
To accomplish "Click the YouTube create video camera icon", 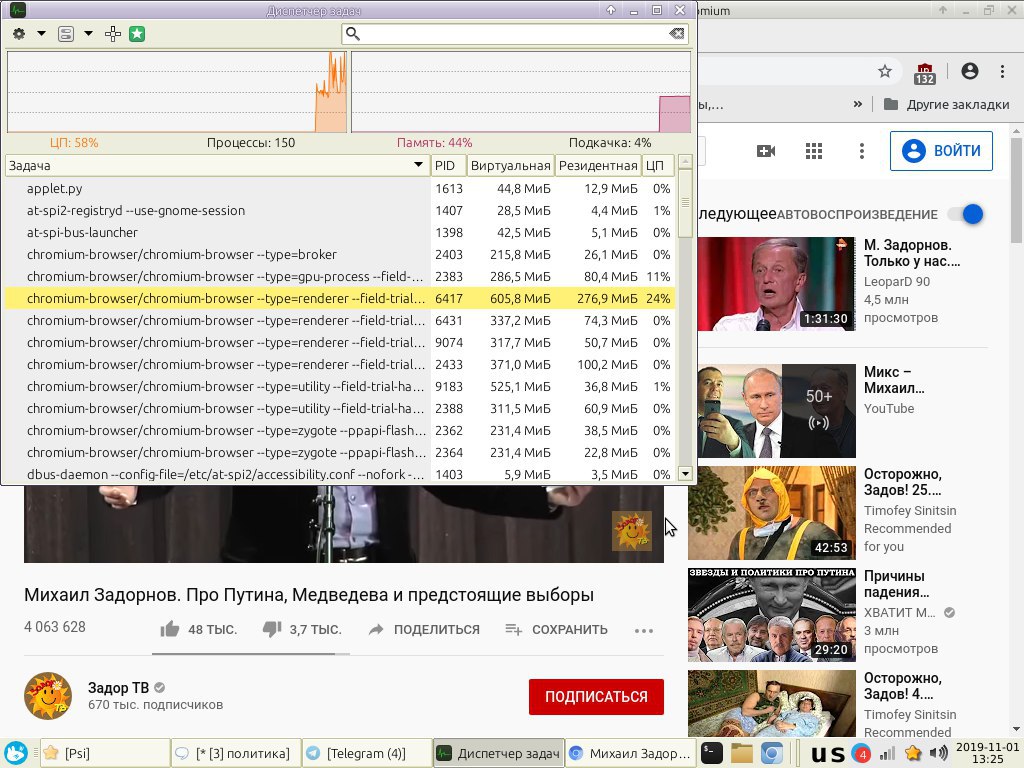I will point(765,152).
